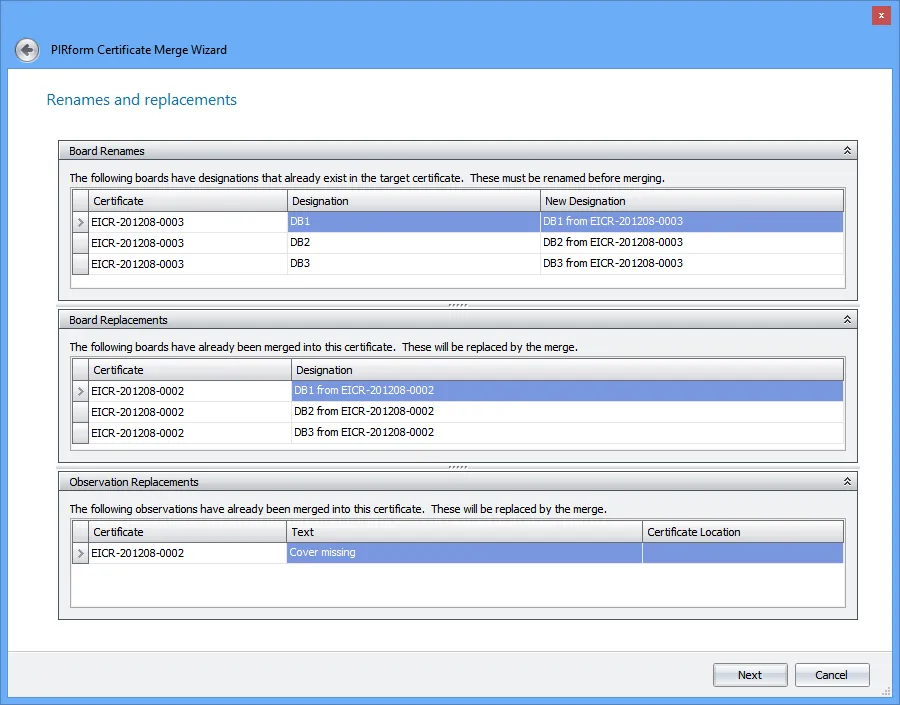Viewport: 900px width, 705px height.
Task: Expand the Cover missing observation row
Action: coord(78,552)
